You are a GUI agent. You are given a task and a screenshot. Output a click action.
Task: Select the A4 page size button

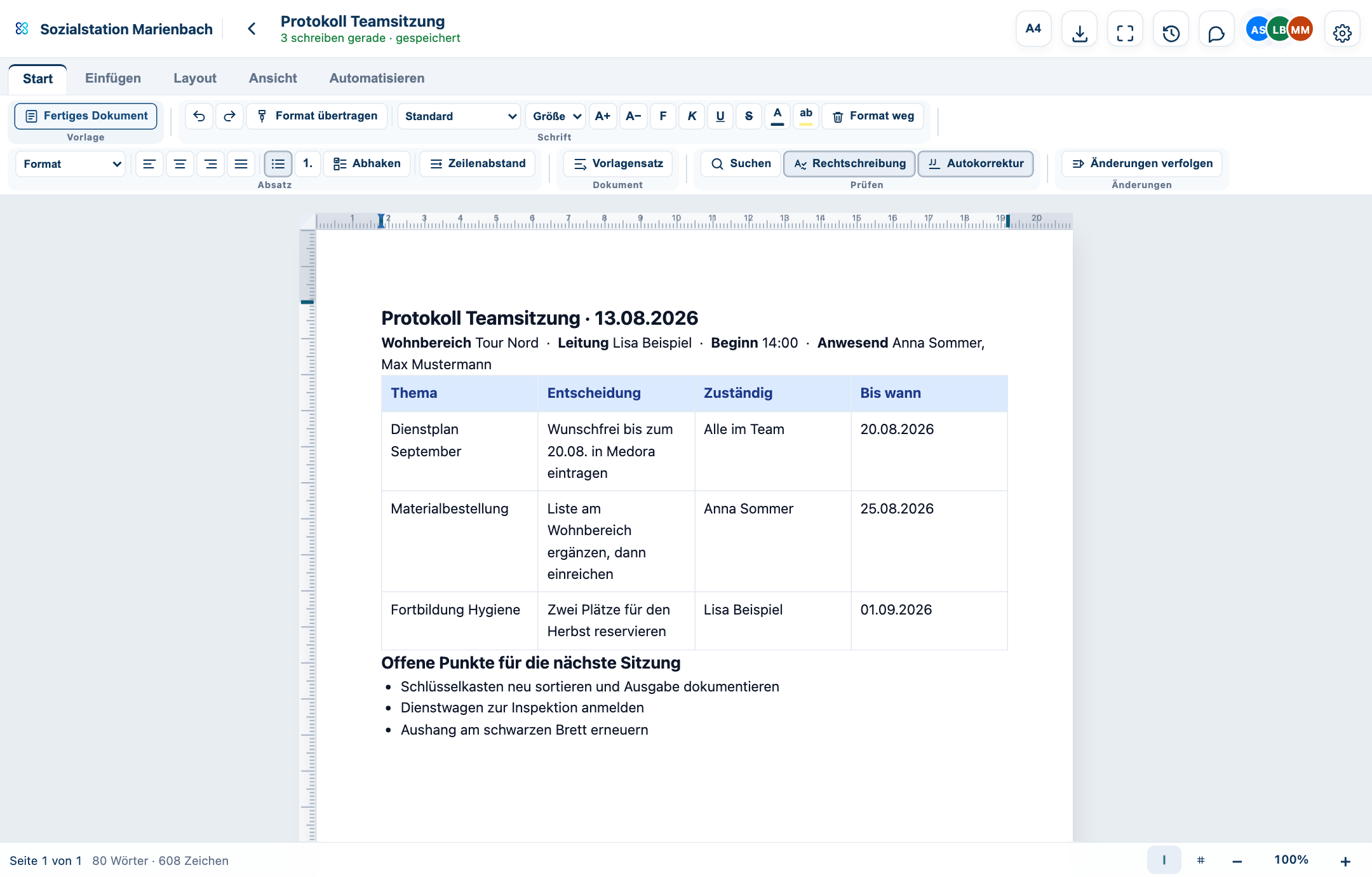click(1033, 29)
